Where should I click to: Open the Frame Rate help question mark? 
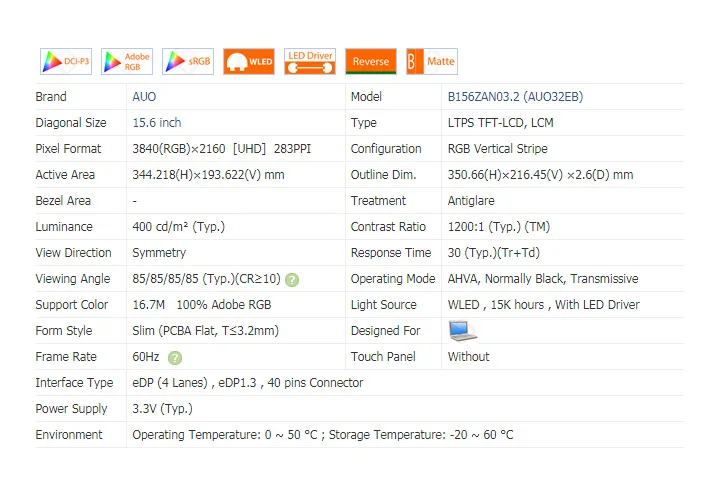click(x=175, y=358)
